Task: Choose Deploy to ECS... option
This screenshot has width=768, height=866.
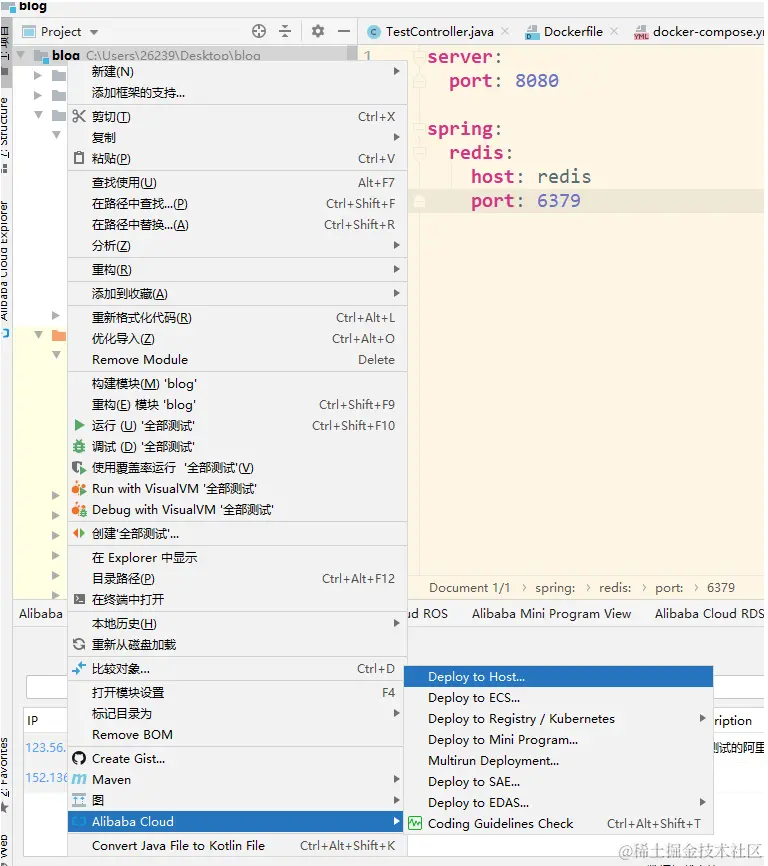Action: [558, 698]
